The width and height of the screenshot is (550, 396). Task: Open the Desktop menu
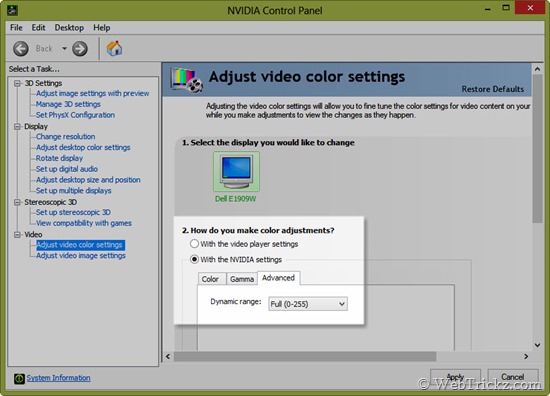coord(69,27)
